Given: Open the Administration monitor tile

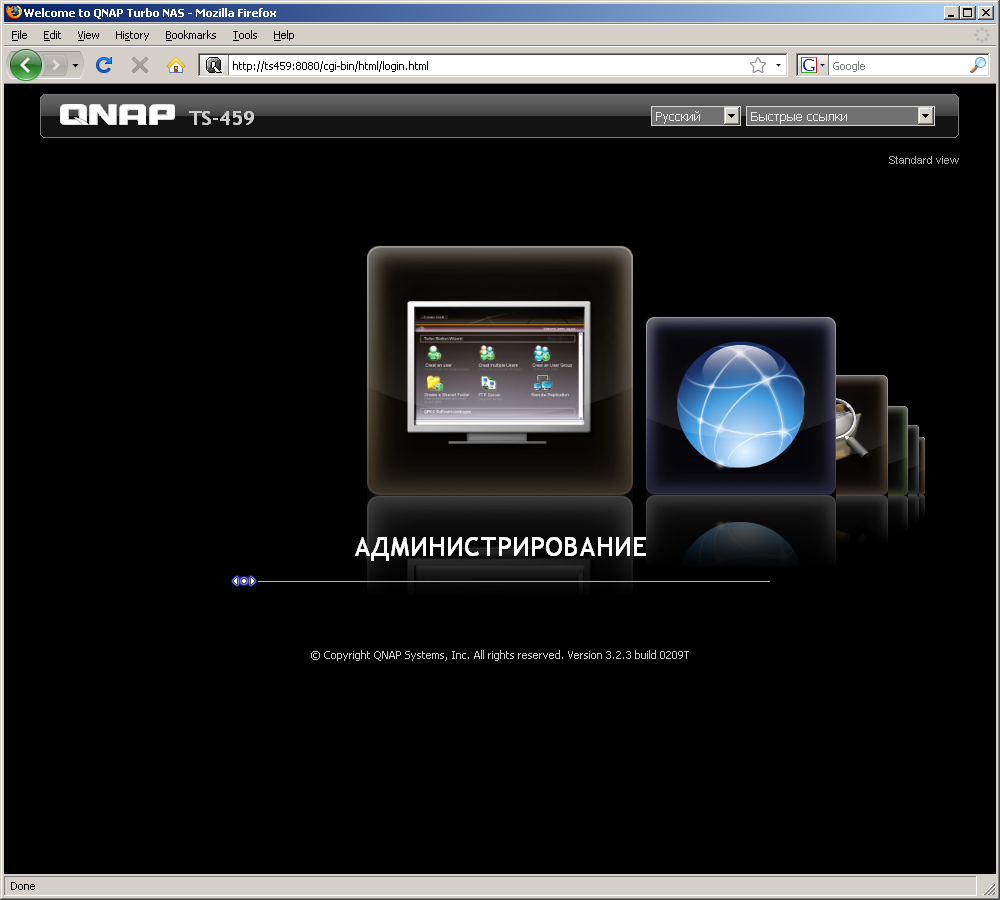Looking at the screenshot, I should point(500,370).
